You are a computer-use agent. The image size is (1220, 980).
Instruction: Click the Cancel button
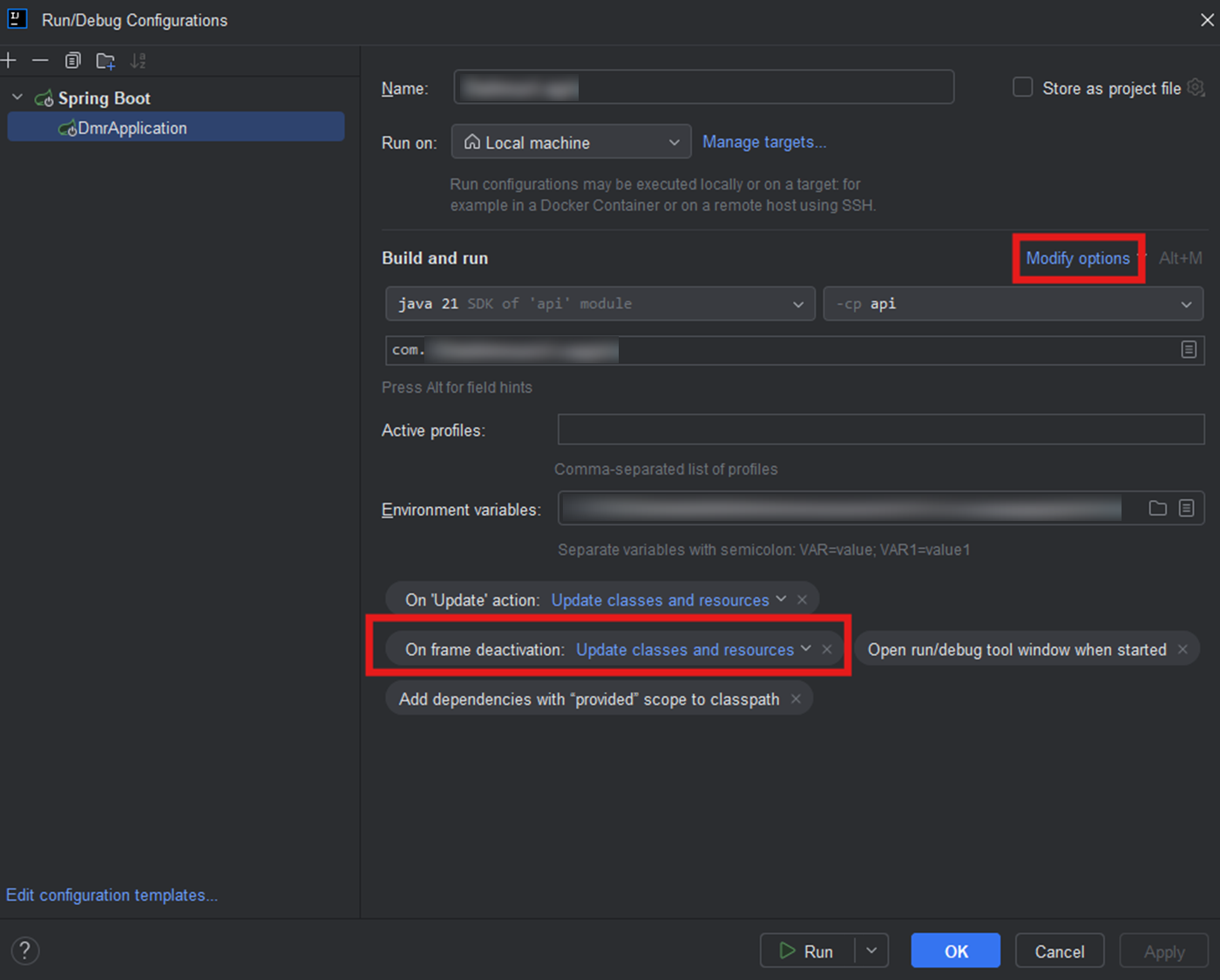coord(1060,950)
